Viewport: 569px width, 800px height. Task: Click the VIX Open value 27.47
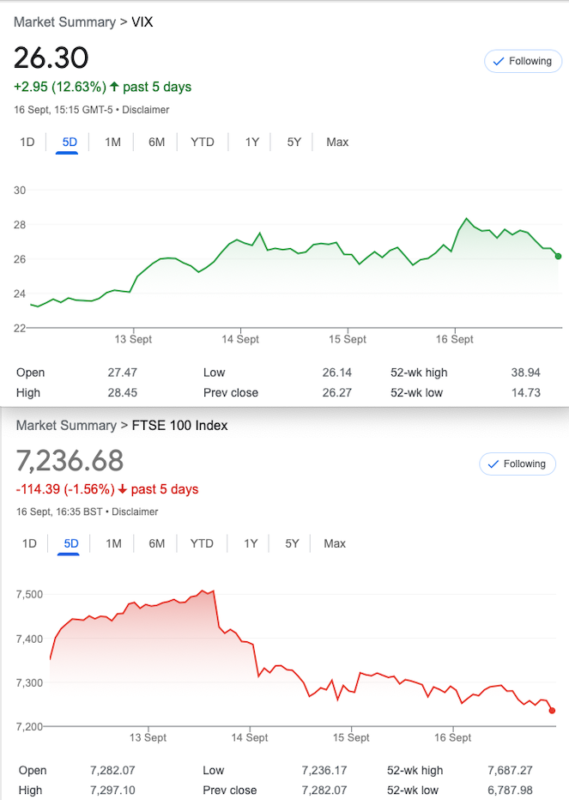coord(122,372)
